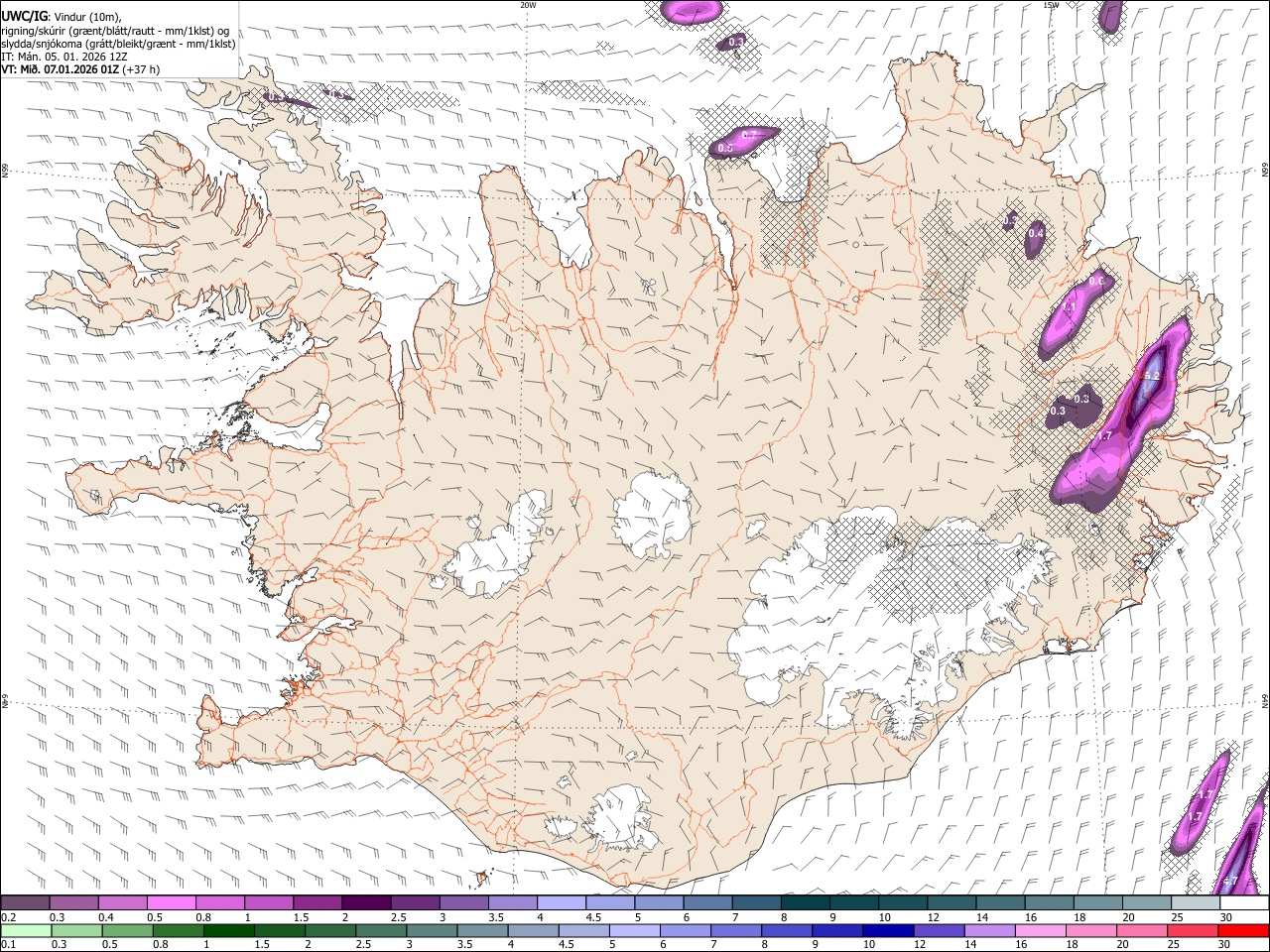
Task: Click the 20W longitude label
Action: point(528,5)
